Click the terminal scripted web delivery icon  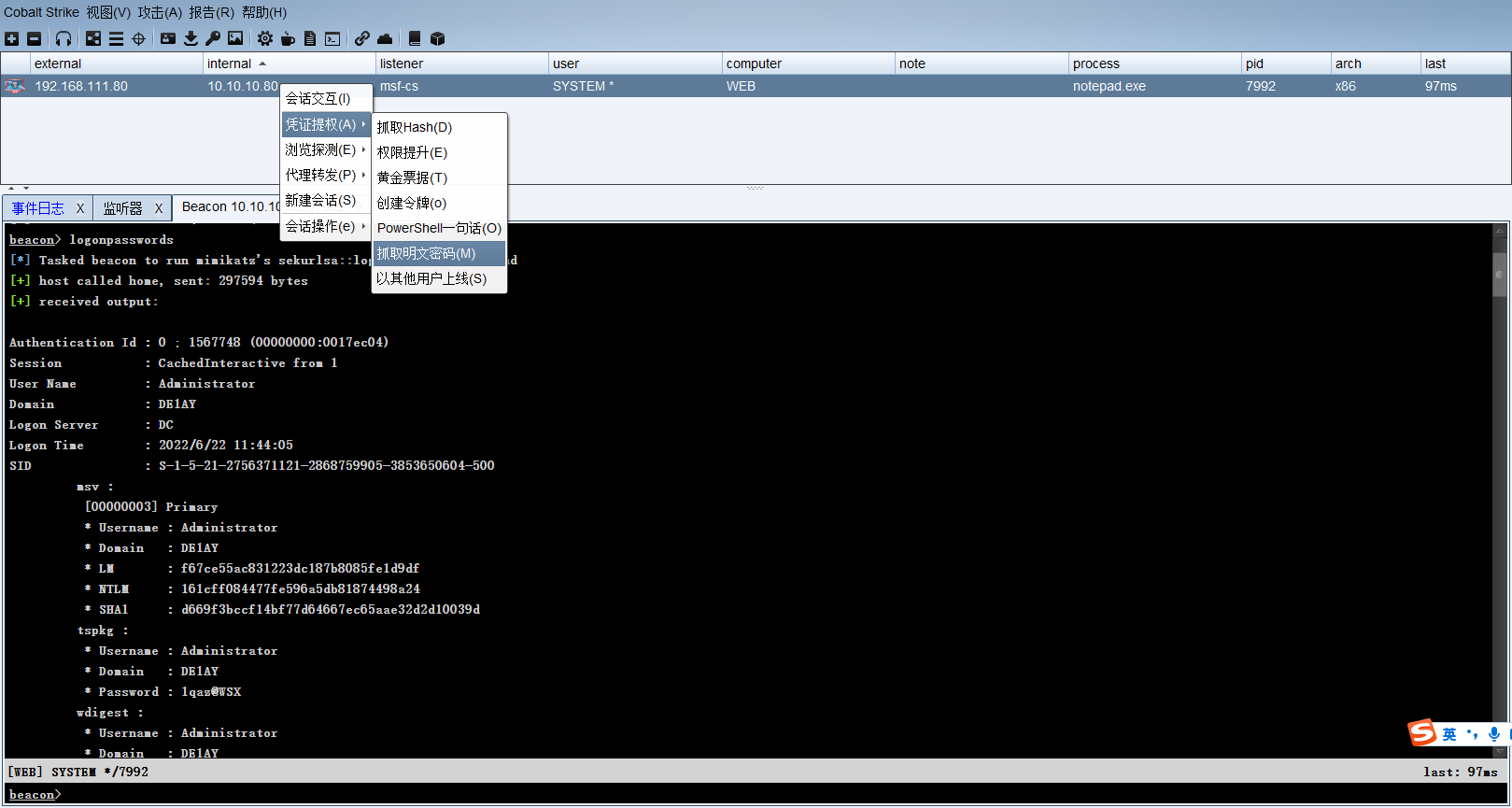[332, 38]
